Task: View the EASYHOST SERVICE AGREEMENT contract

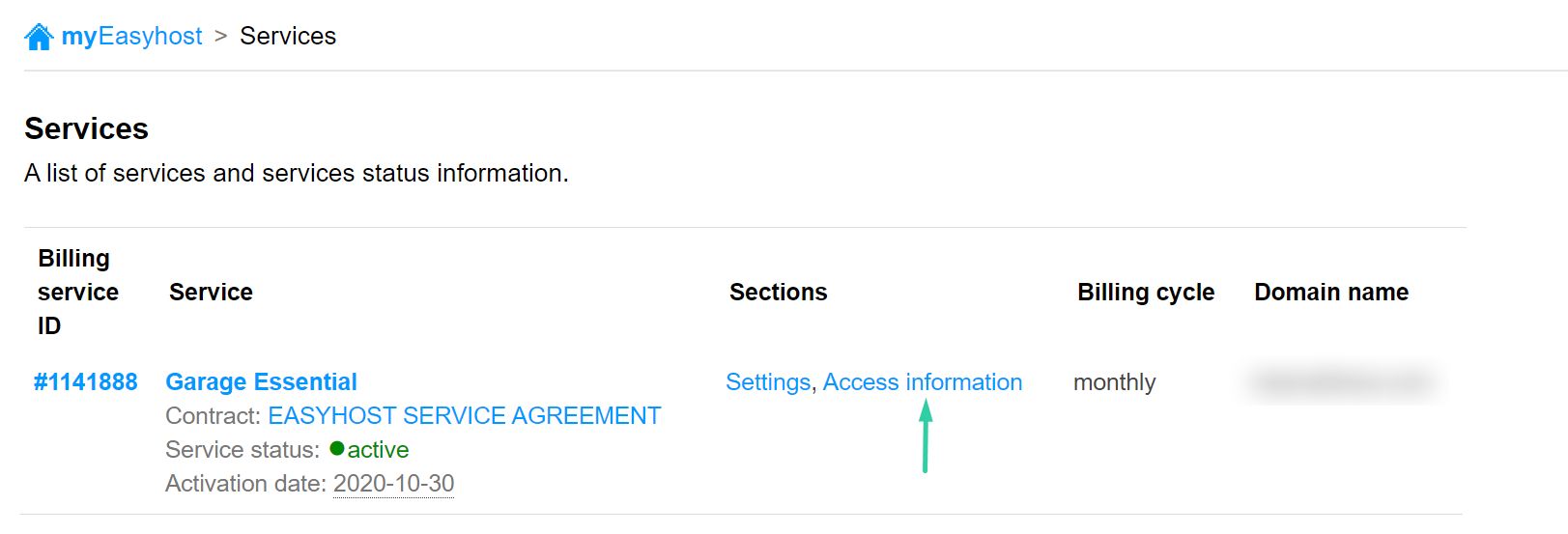Action: [x=465, y=416]
